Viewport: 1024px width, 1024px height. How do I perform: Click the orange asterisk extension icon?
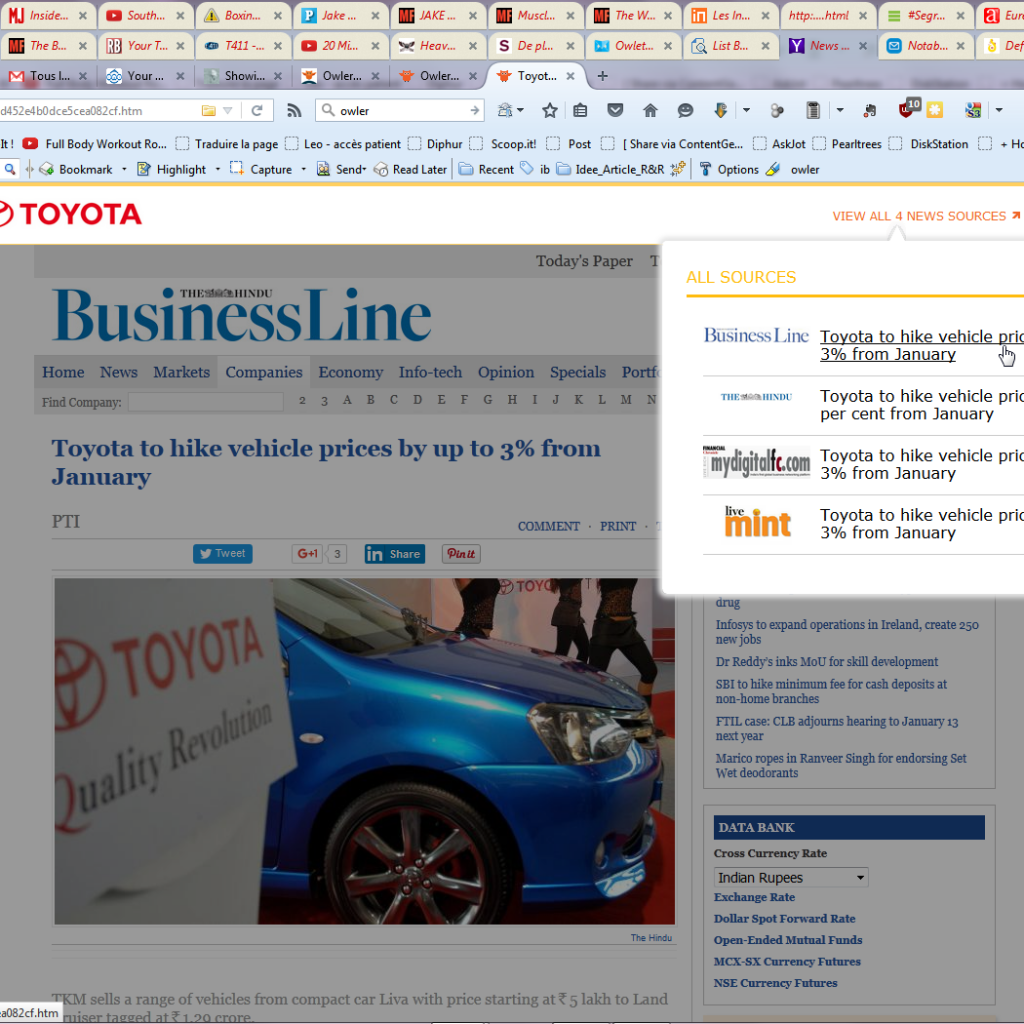[x=935, y=110]
